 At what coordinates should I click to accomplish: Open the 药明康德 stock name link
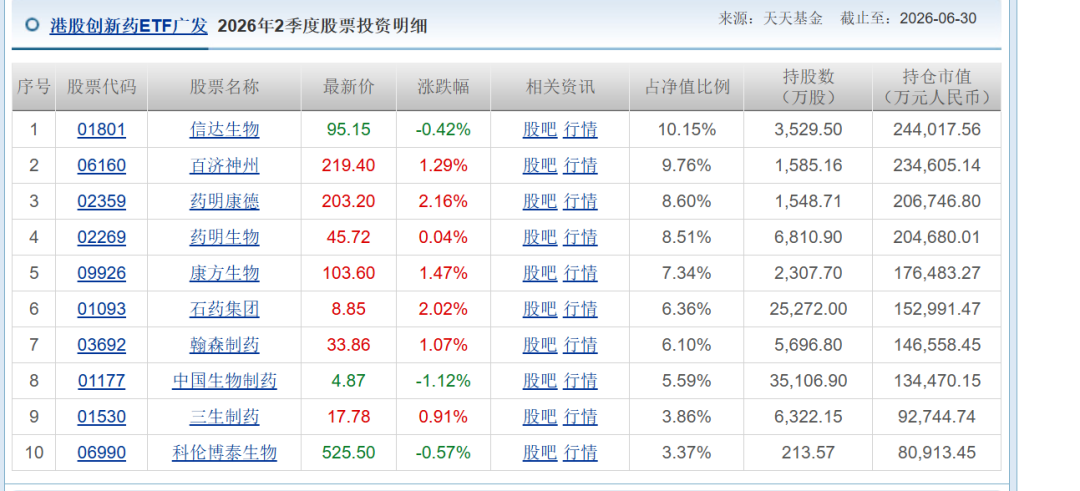tap(225, 201)
